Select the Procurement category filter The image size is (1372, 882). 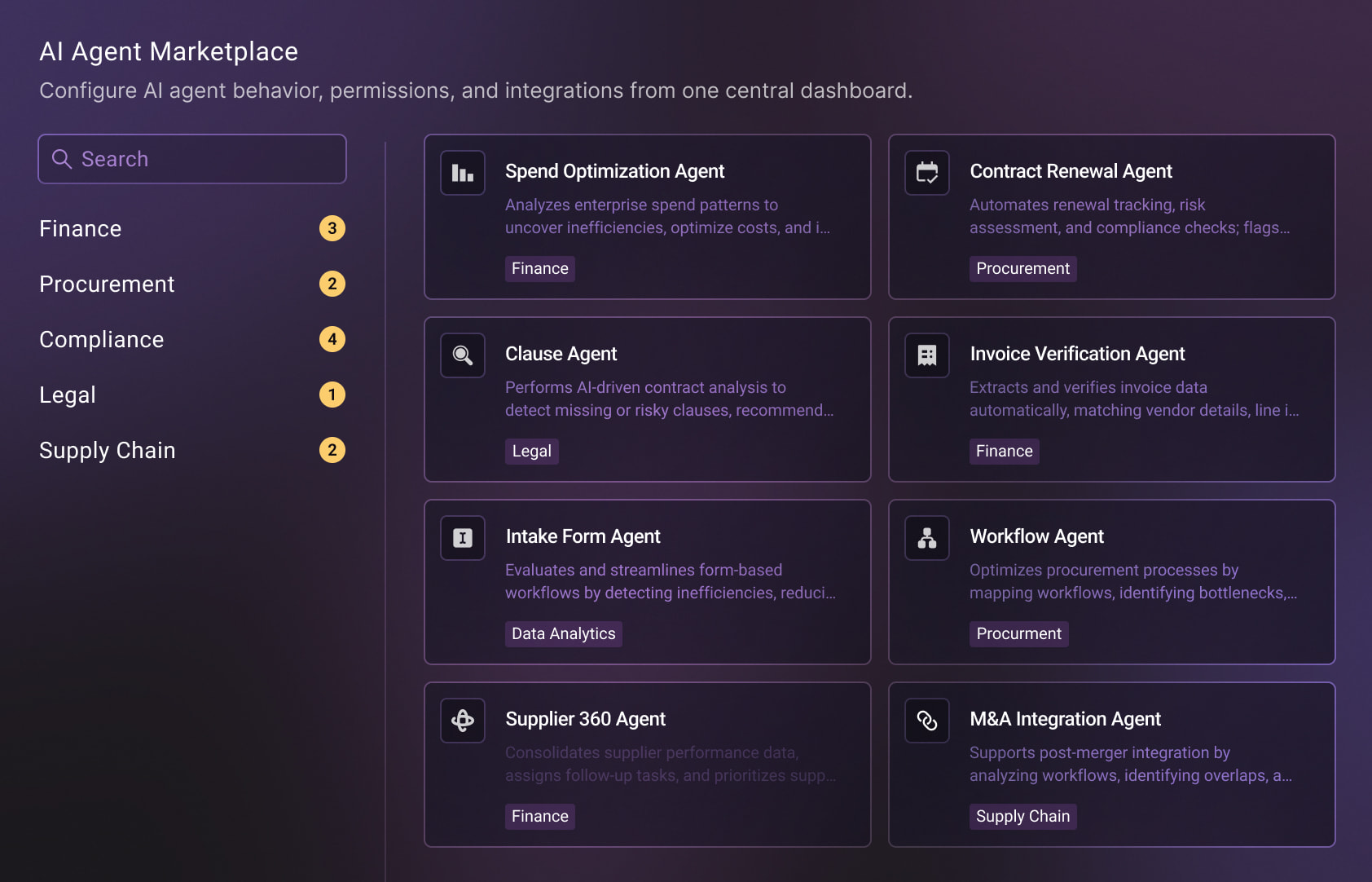(x=107, y=284)
